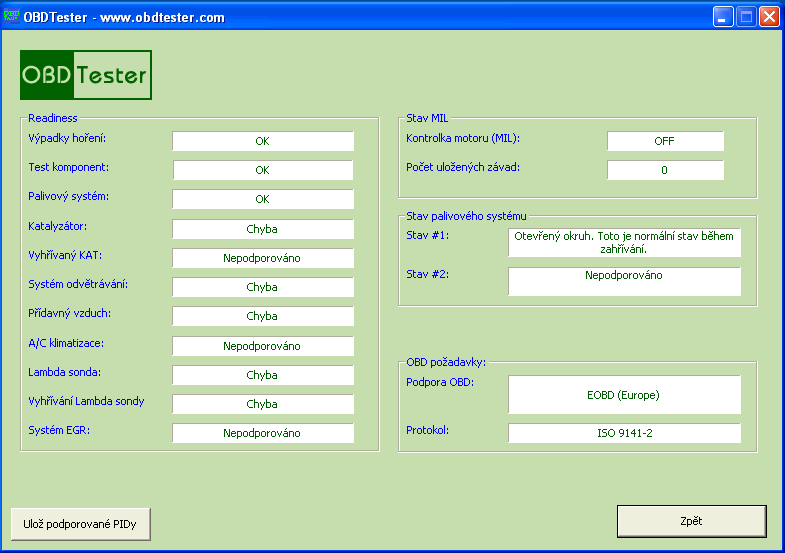Minimize the OBDTester window
785x553 pixels.
723,17
